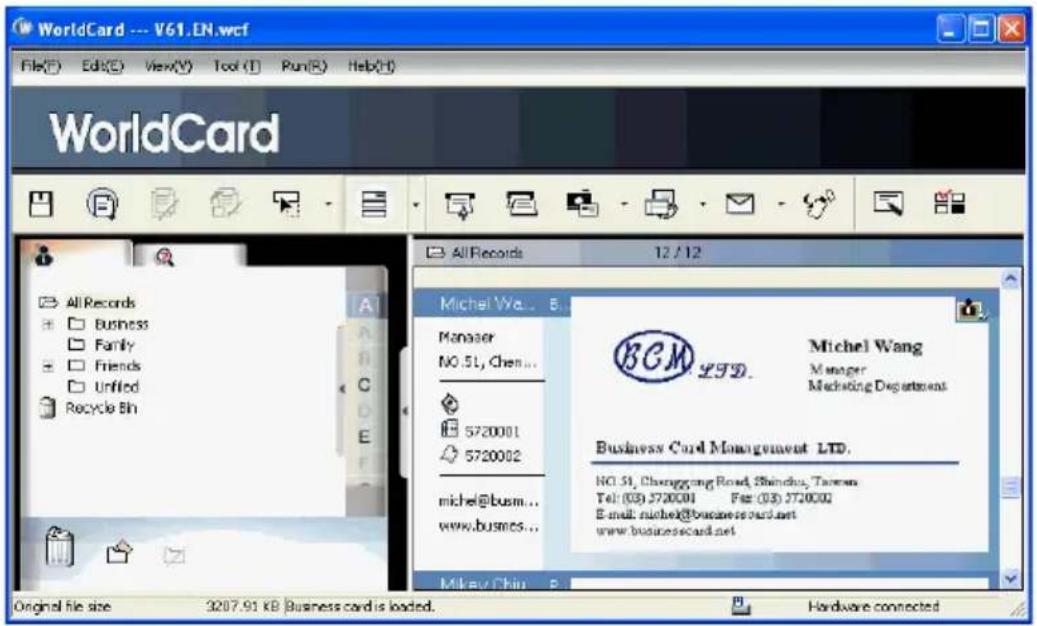Viewport: 1037px width, 626px height.
Task: Click the grayed-out pencil edit icon
Action: click(163, 204)
